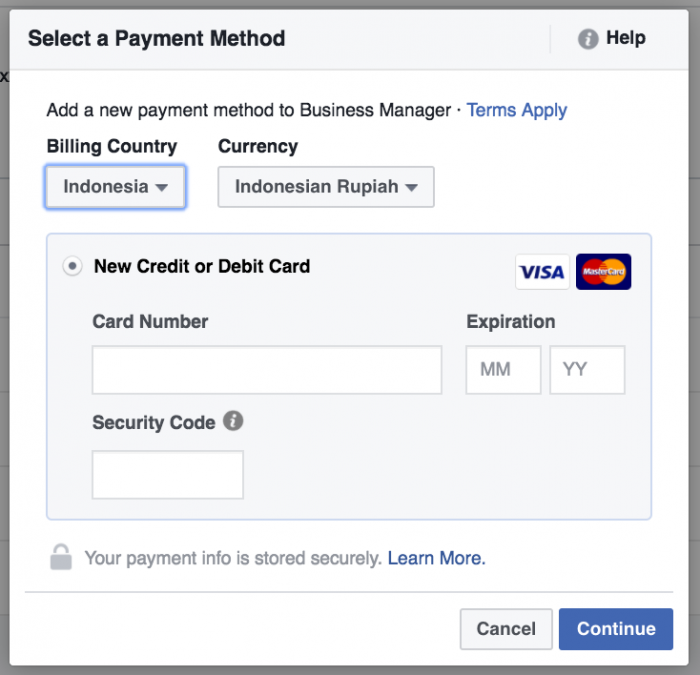Screen dimensions: 700x675
Task: Click the New Credit or Debit Card label
Action: 202,266
